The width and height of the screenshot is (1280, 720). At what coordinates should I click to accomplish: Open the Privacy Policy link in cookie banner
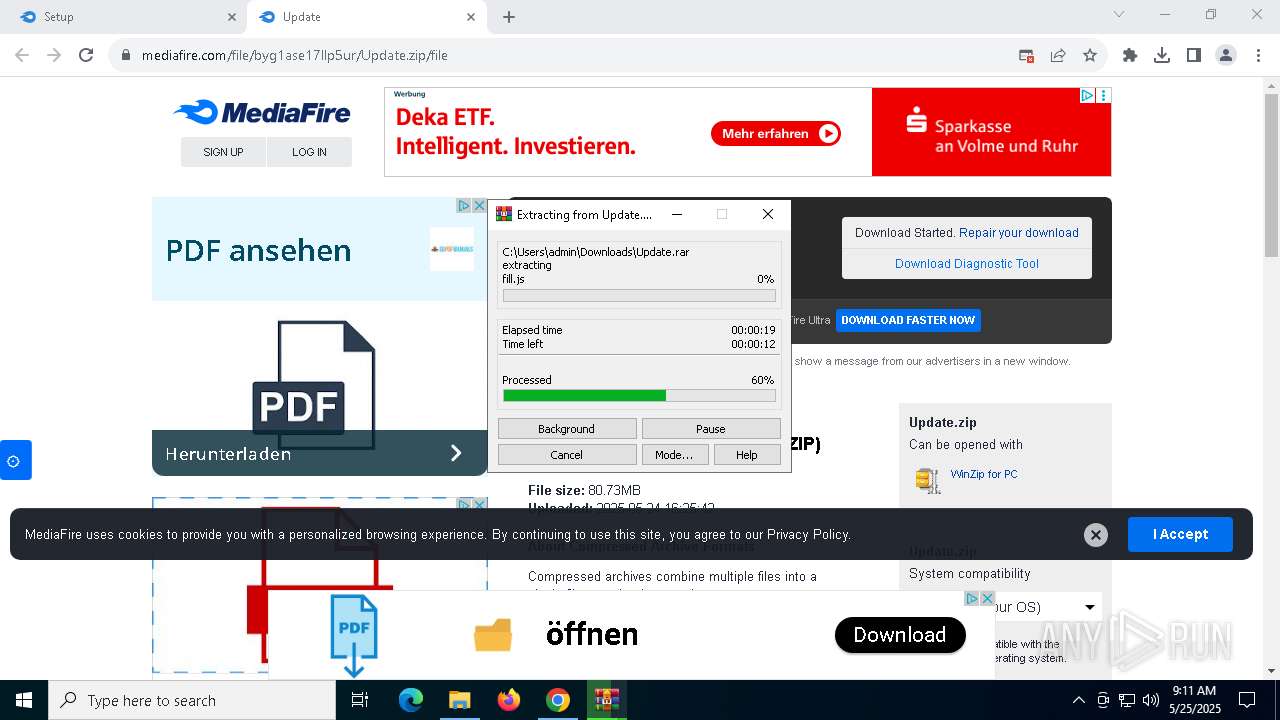tap(808, 535)
